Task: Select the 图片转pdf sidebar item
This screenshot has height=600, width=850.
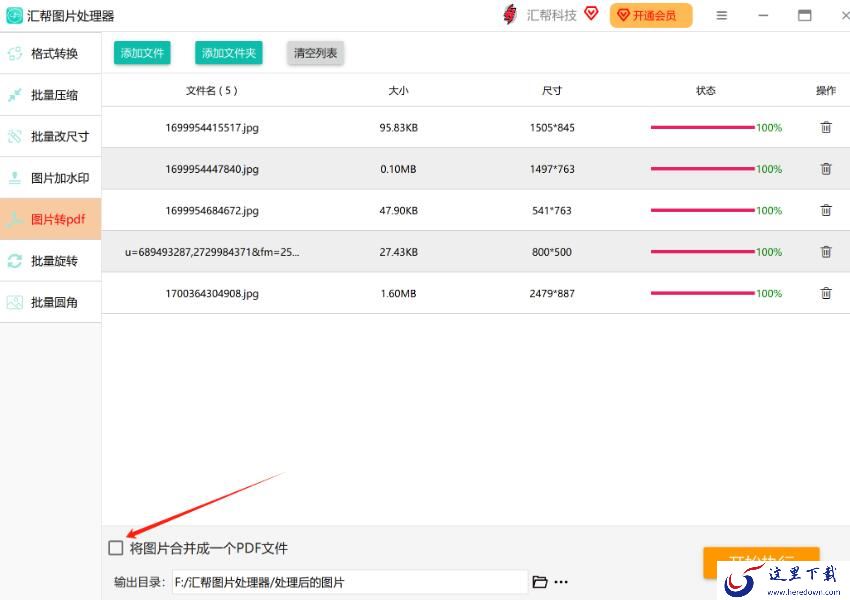Action: coord(50,219)
